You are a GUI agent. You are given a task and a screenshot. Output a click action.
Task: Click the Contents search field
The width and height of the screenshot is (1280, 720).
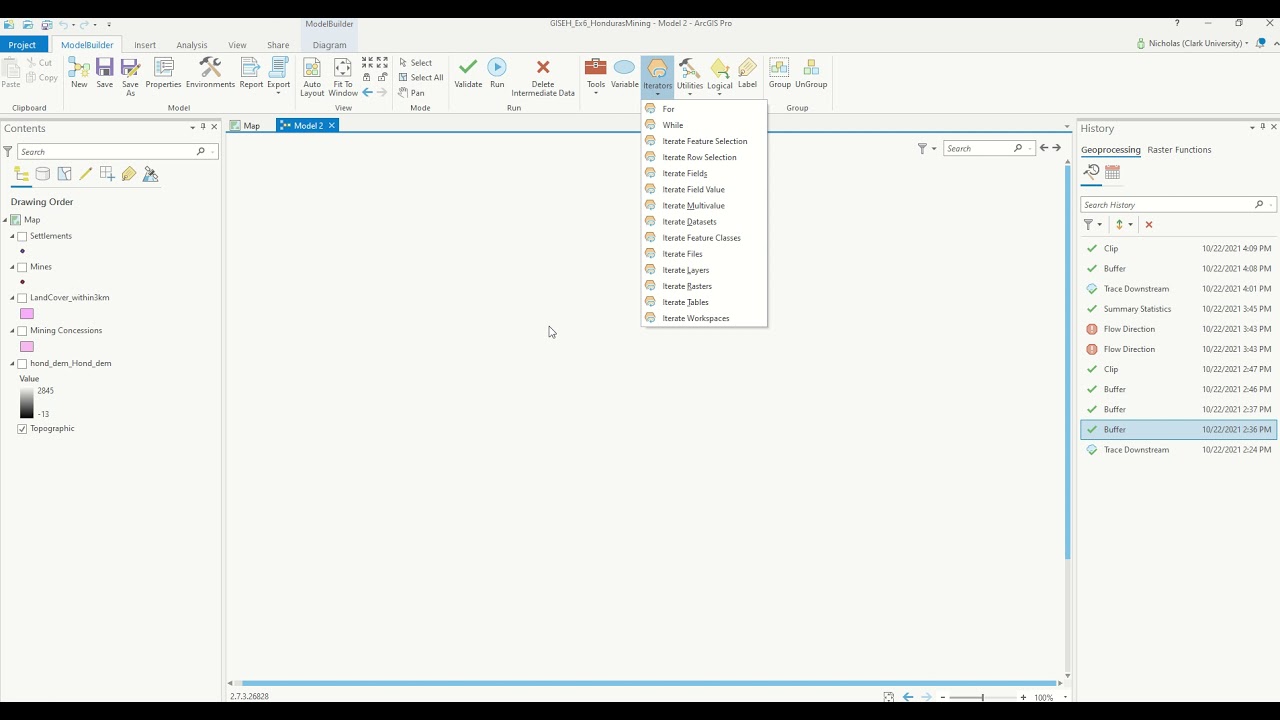click(x=106, y=152)
